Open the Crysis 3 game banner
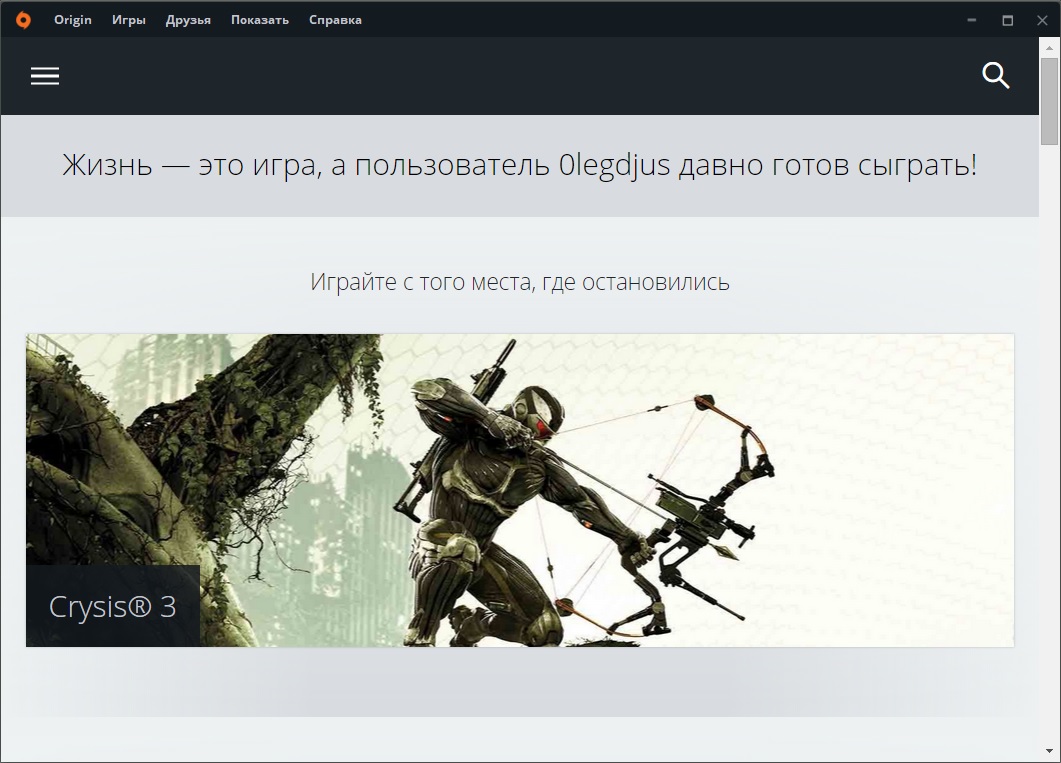Image resolution: width=1061 pixels, height=763 pixels. (520, 490)
